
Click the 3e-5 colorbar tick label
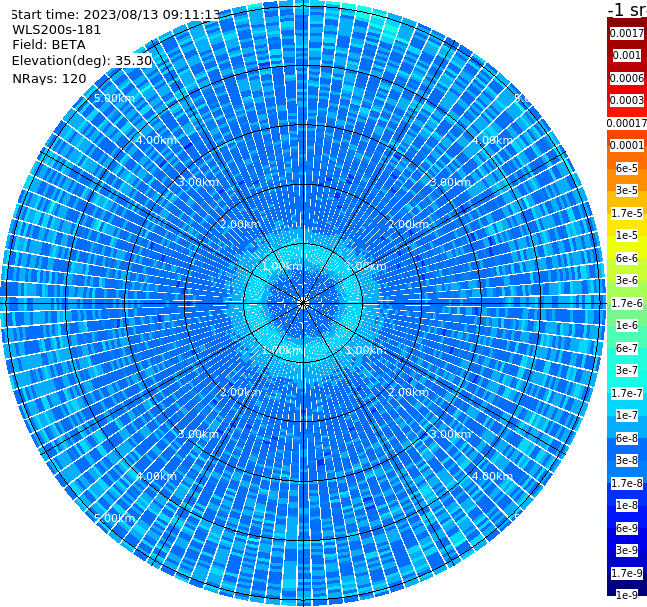point(627,190)
